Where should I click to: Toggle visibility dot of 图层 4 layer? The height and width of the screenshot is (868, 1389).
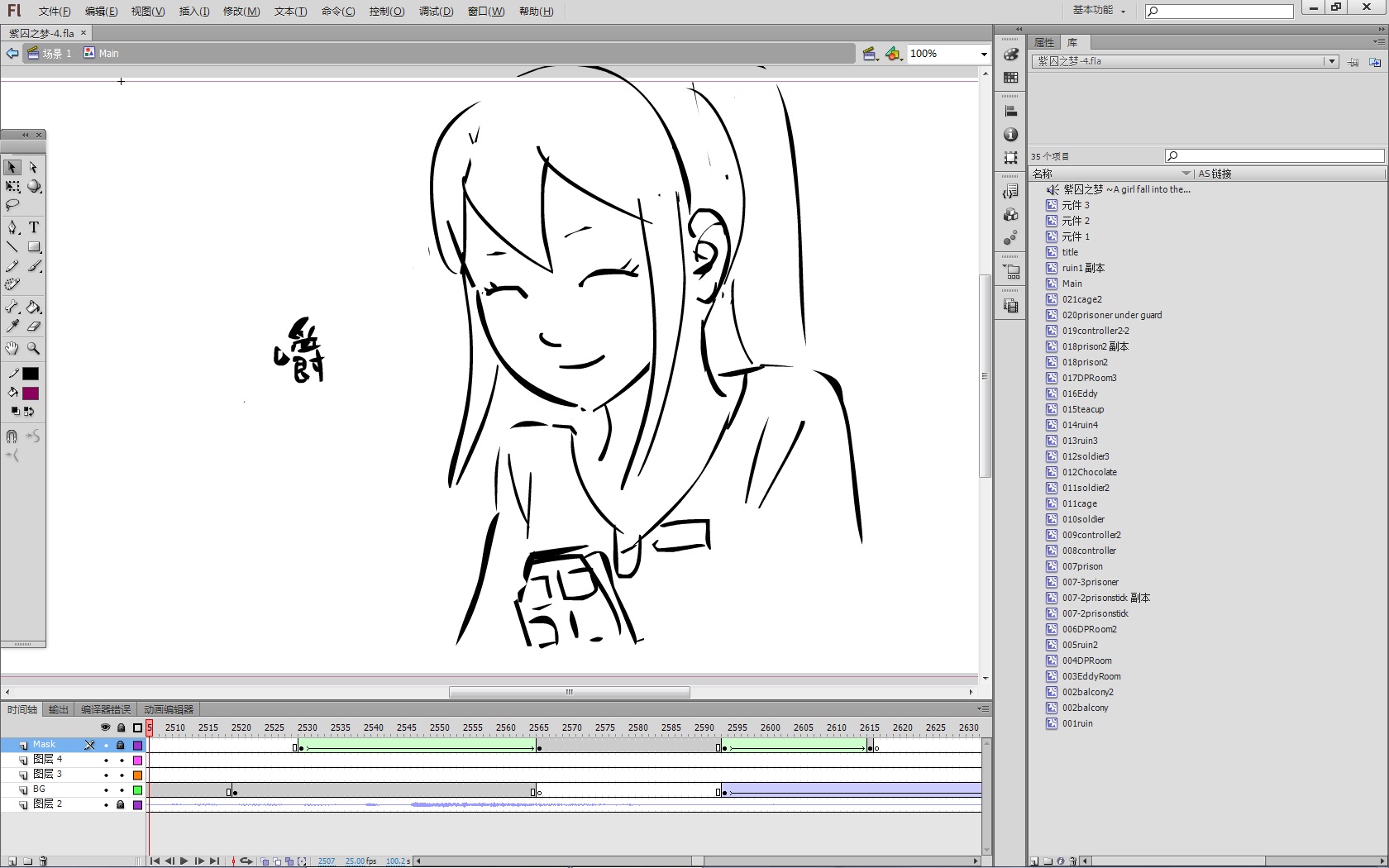click(106, 761)
